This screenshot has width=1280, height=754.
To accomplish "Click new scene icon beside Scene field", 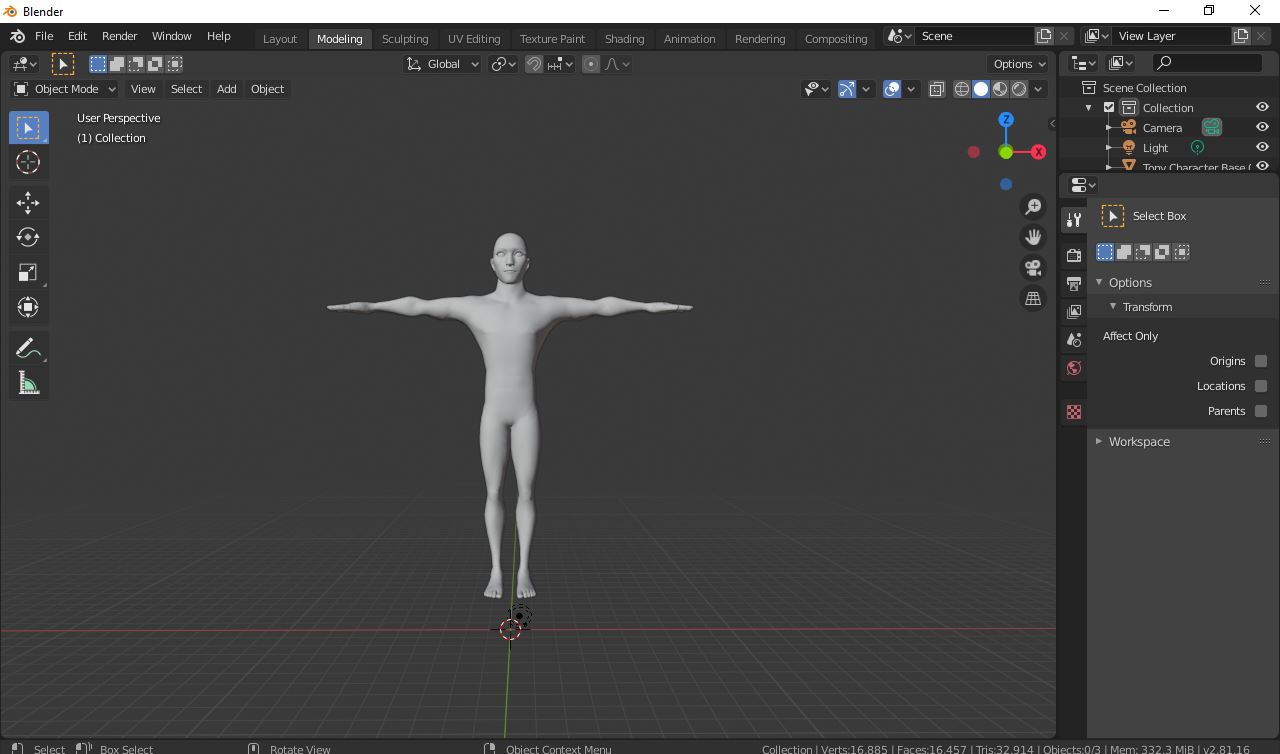I will pos(1044,36).
